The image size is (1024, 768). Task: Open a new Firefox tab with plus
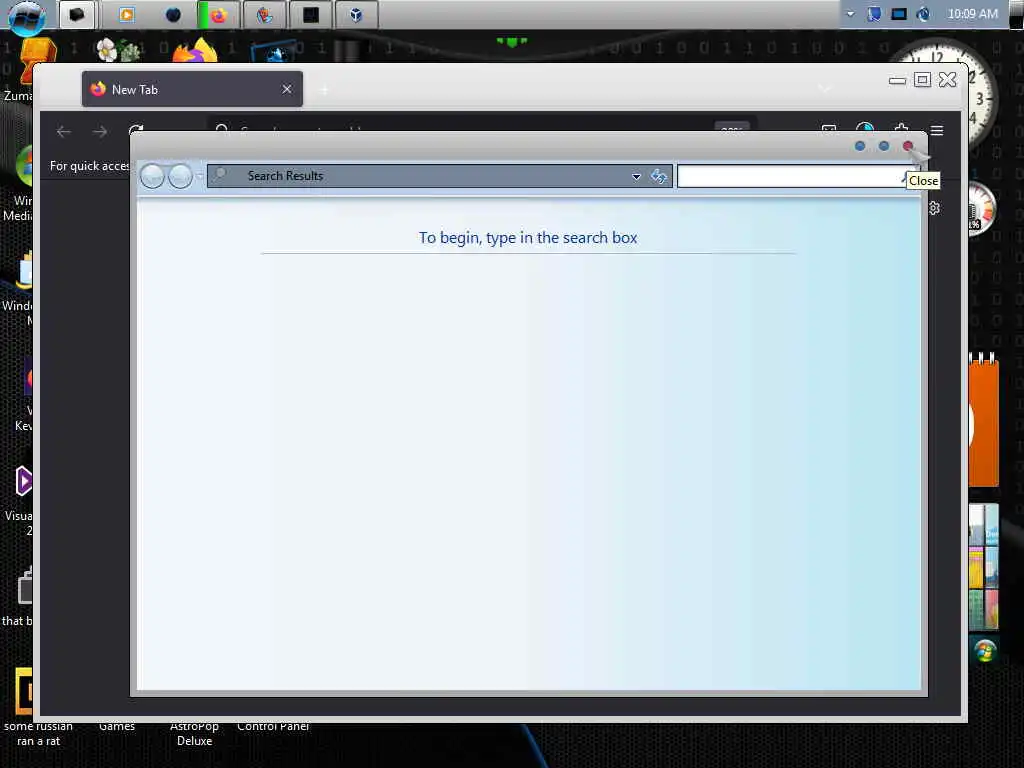point(324,89)
